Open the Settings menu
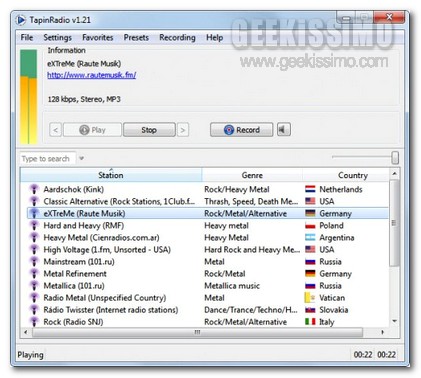The height and width of the screenshot is (378, 421). click(57, 38)
